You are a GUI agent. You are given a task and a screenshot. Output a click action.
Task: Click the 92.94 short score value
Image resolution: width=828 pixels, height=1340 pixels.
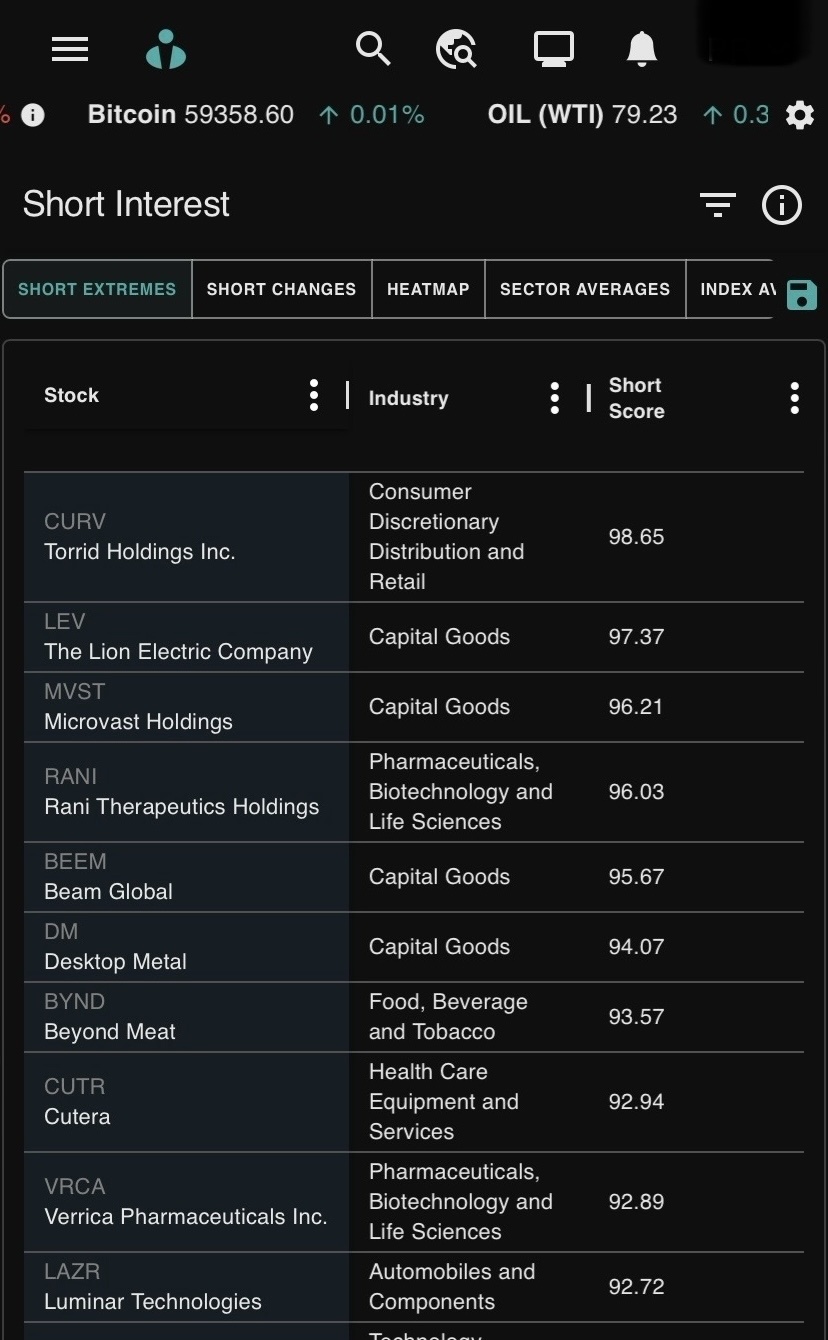coord(637,1102)
